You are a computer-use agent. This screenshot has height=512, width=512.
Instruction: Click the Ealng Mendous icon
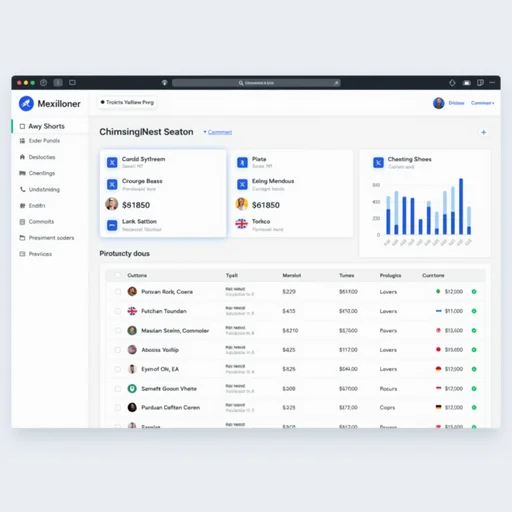(242, 184)
